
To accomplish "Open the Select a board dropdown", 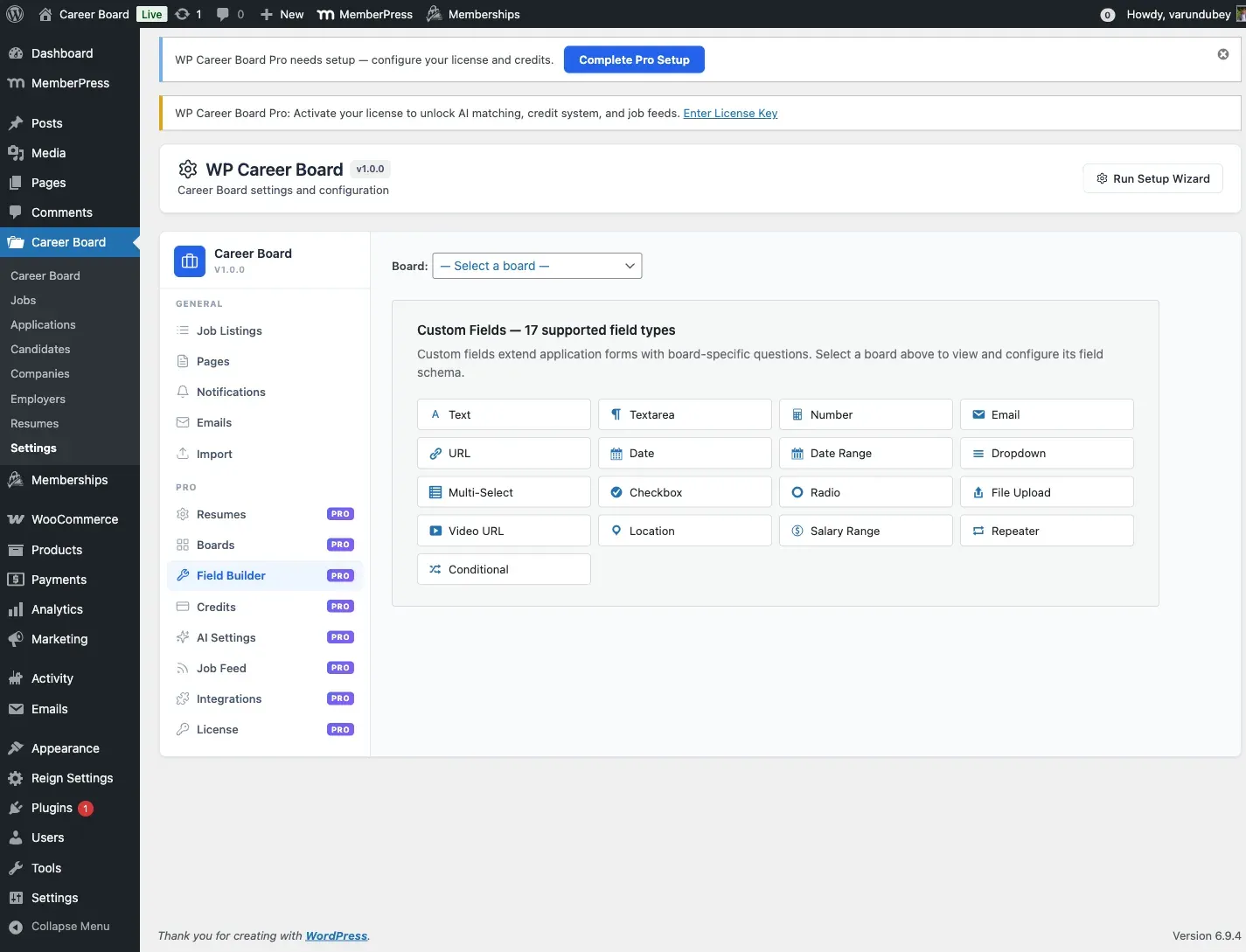I will point(537,266).
